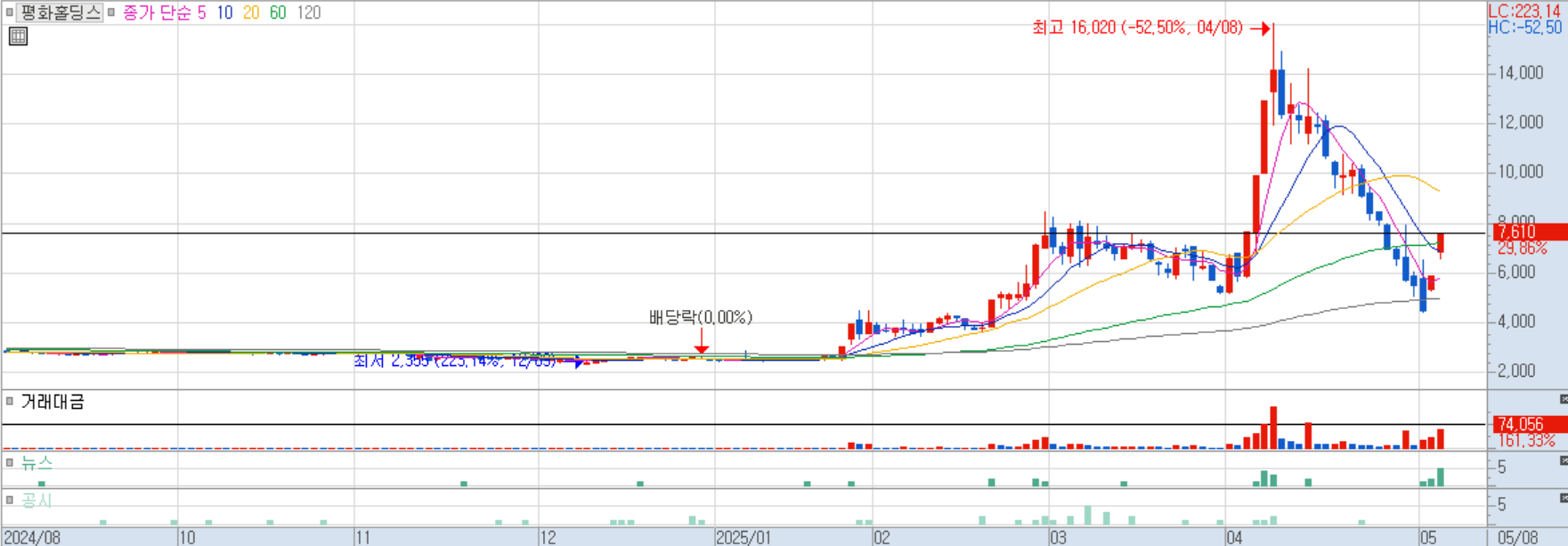Click the 29.86% change label

(1522, 248)
